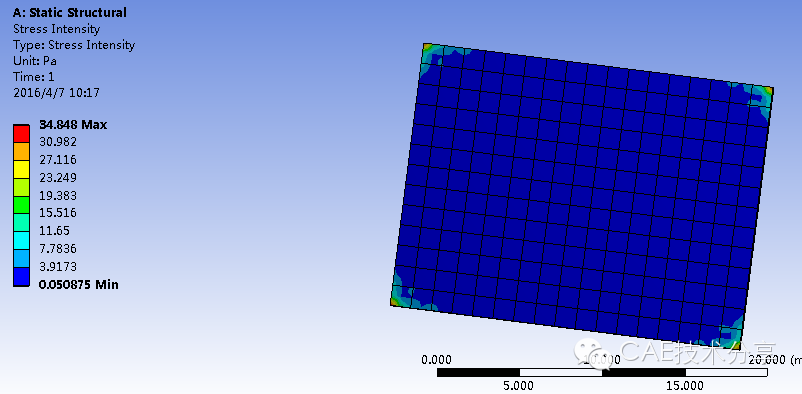Image resolution: width=802 pixels, height=394 pixels.
Task: Click the legend value 7.7836
Action: [58, 249]
